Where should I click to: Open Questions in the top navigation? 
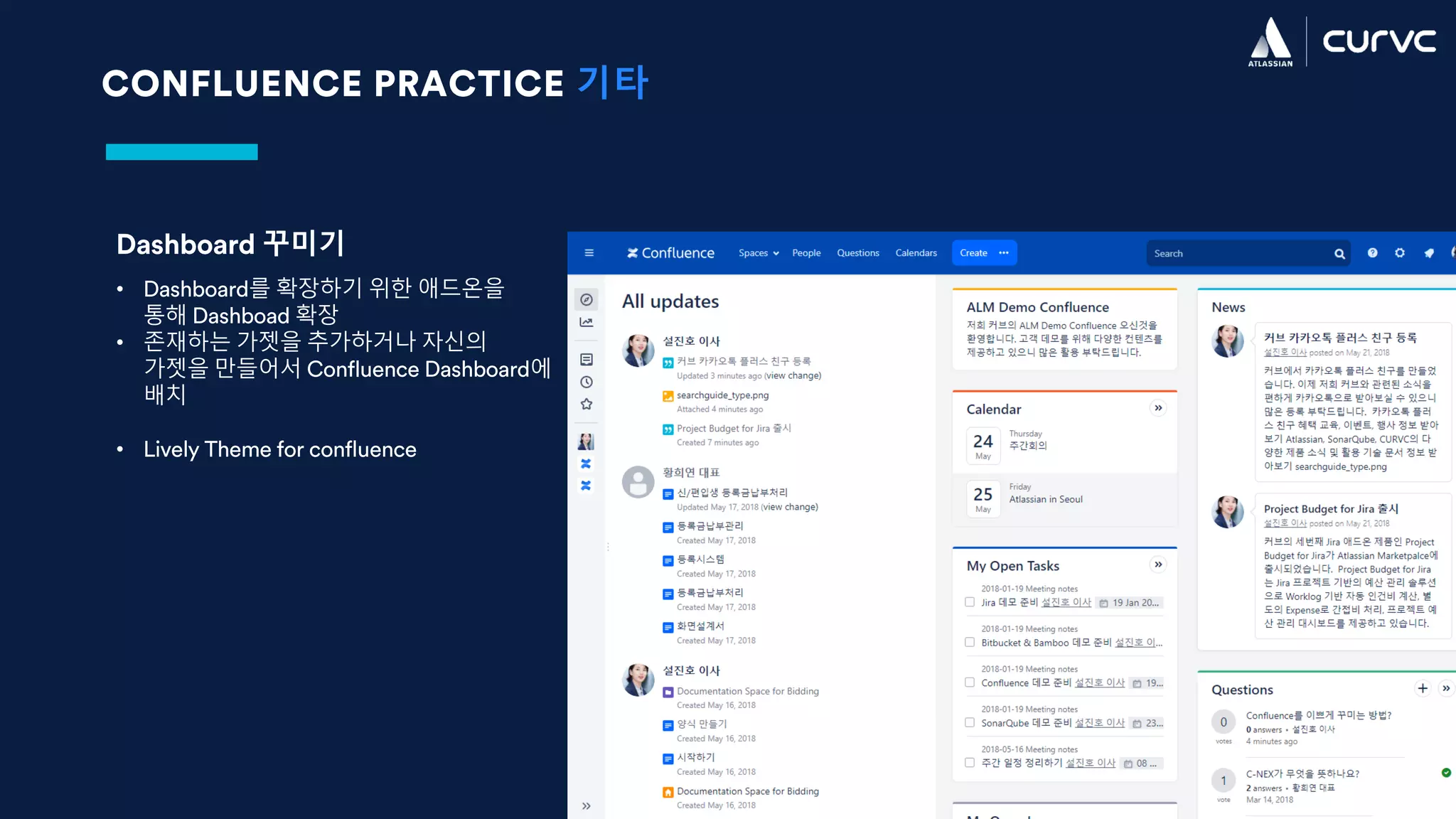(x=858, y=253)
